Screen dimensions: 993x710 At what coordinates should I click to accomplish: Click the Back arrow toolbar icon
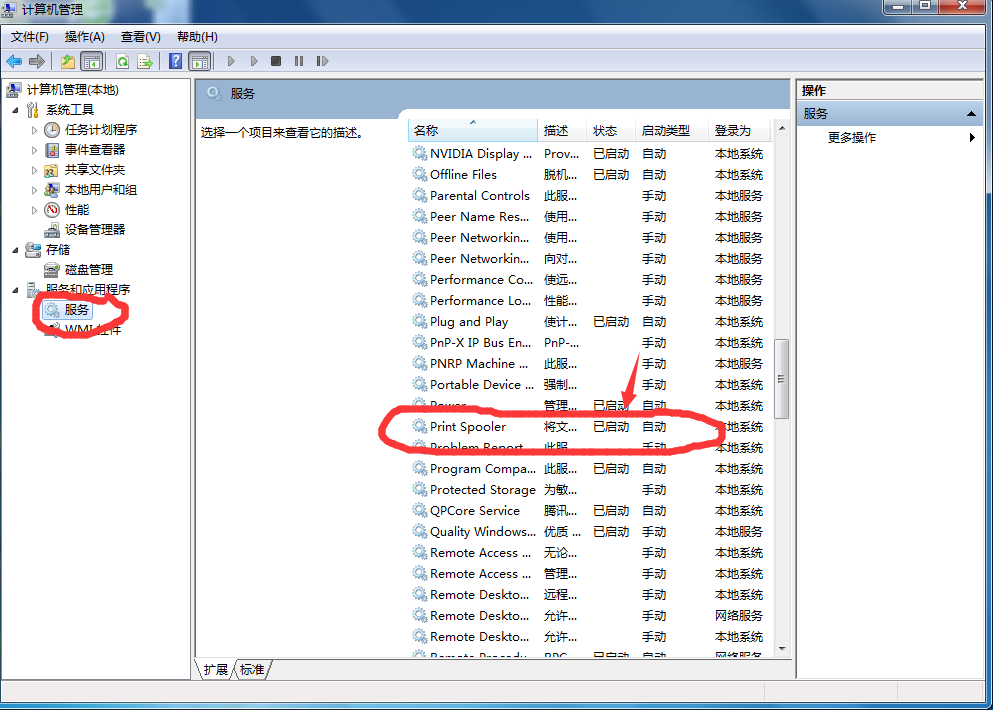click(x=14, y=61)
